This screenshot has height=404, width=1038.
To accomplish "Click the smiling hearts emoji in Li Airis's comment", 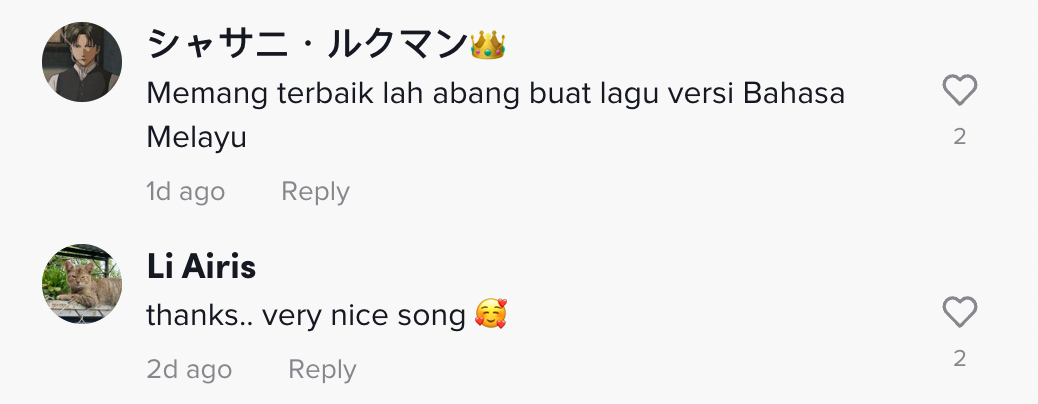I will (x=490, y=316).
